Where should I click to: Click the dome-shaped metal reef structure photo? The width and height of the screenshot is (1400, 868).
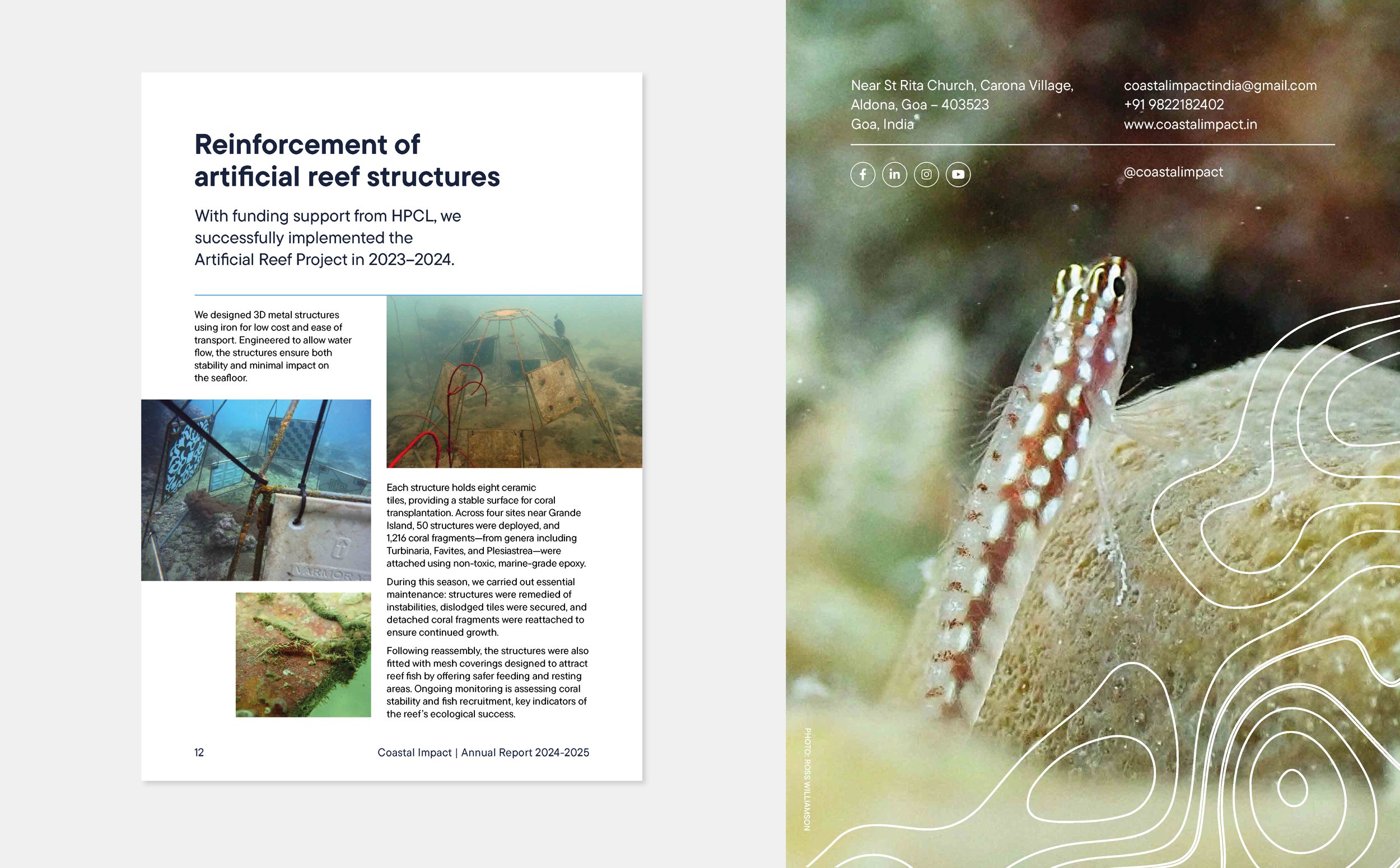pos(514,382)
